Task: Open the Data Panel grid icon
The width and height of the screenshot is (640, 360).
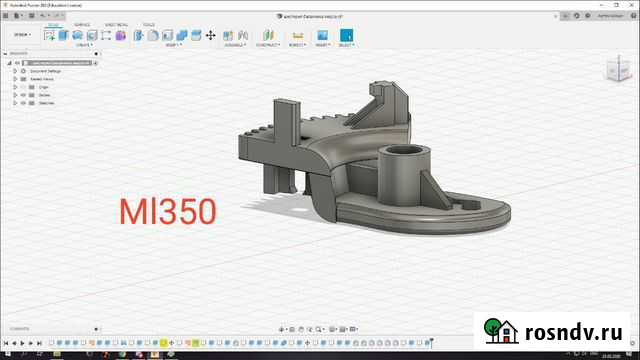Action: [6, 16]
